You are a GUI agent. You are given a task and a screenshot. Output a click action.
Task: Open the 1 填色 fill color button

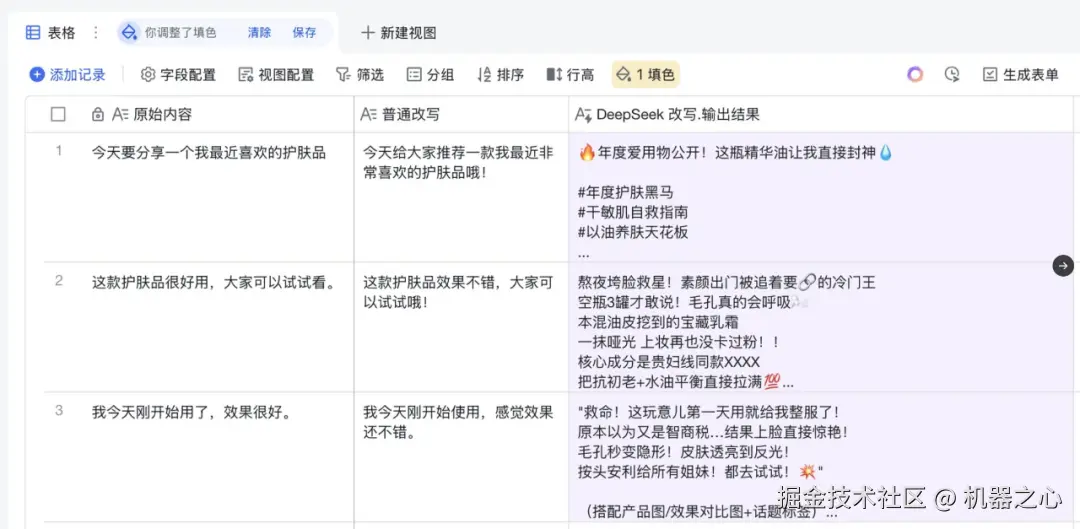click(x=645, y=74)
